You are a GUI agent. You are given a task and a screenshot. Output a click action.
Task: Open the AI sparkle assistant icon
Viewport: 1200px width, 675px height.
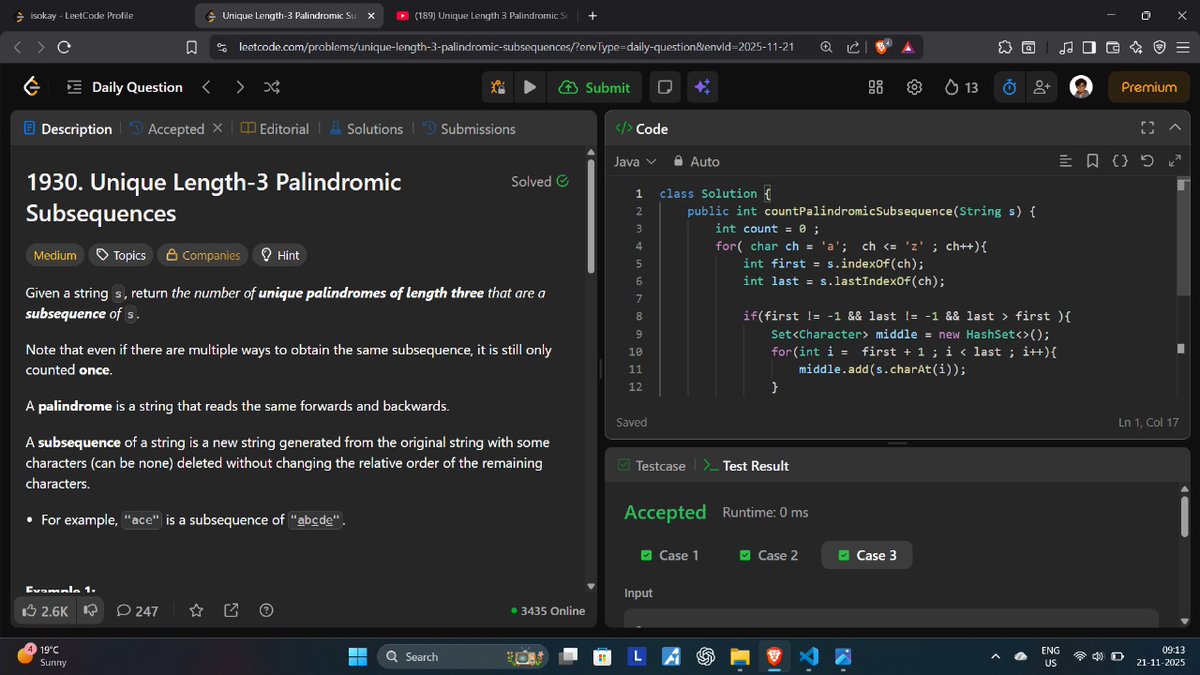click(x=702, y=87)
